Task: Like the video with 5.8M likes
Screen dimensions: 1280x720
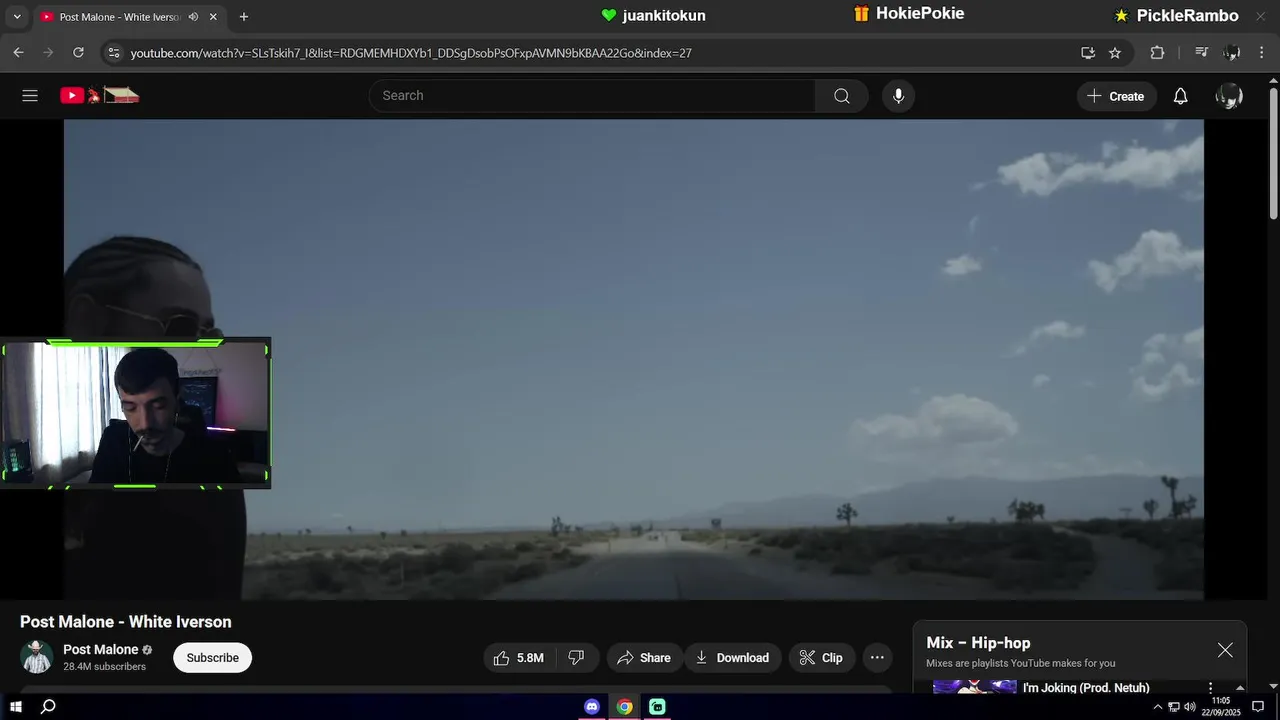Action: pyautogui.click(x=520, y=658)
